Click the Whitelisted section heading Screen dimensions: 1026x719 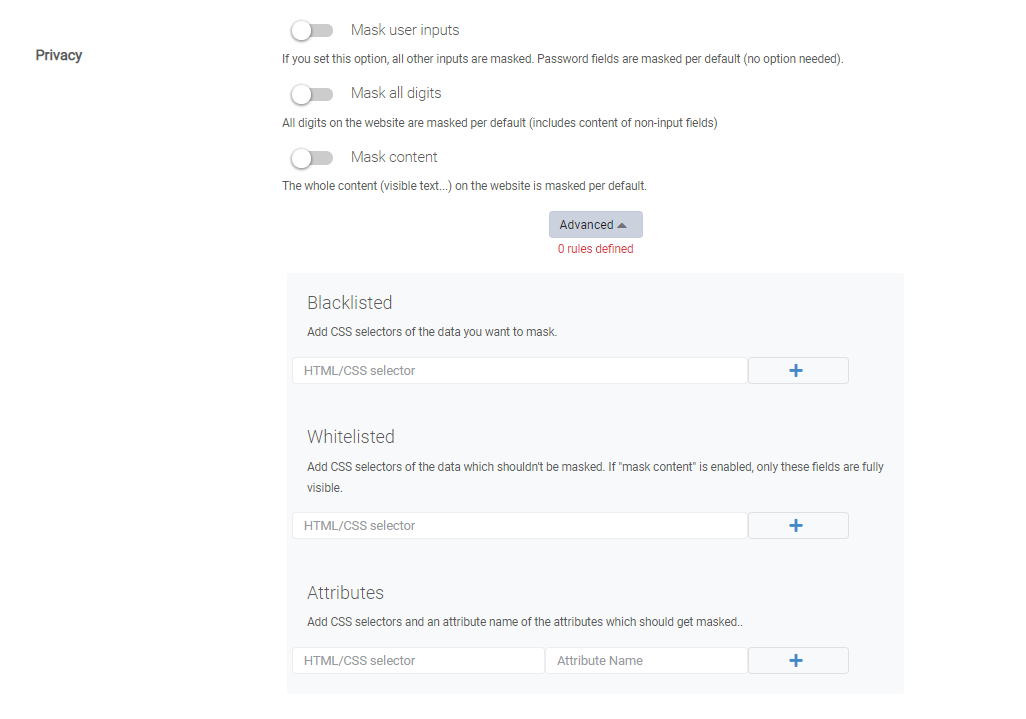[351, 436]
